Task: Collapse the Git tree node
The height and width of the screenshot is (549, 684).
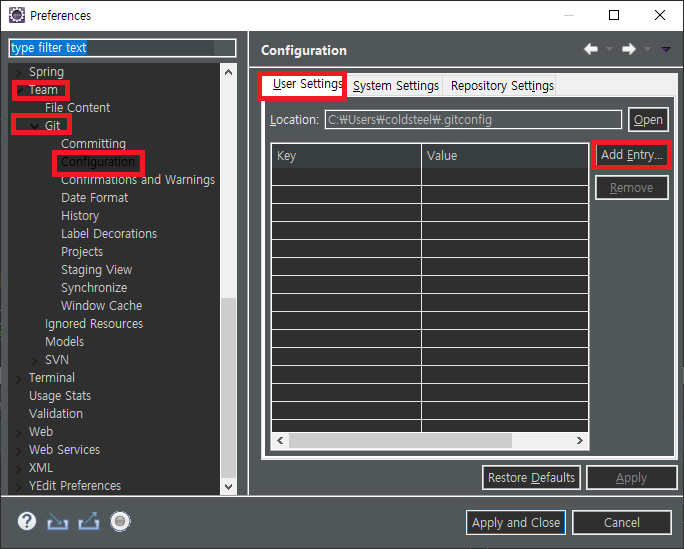Action: [x=34, y=126]
